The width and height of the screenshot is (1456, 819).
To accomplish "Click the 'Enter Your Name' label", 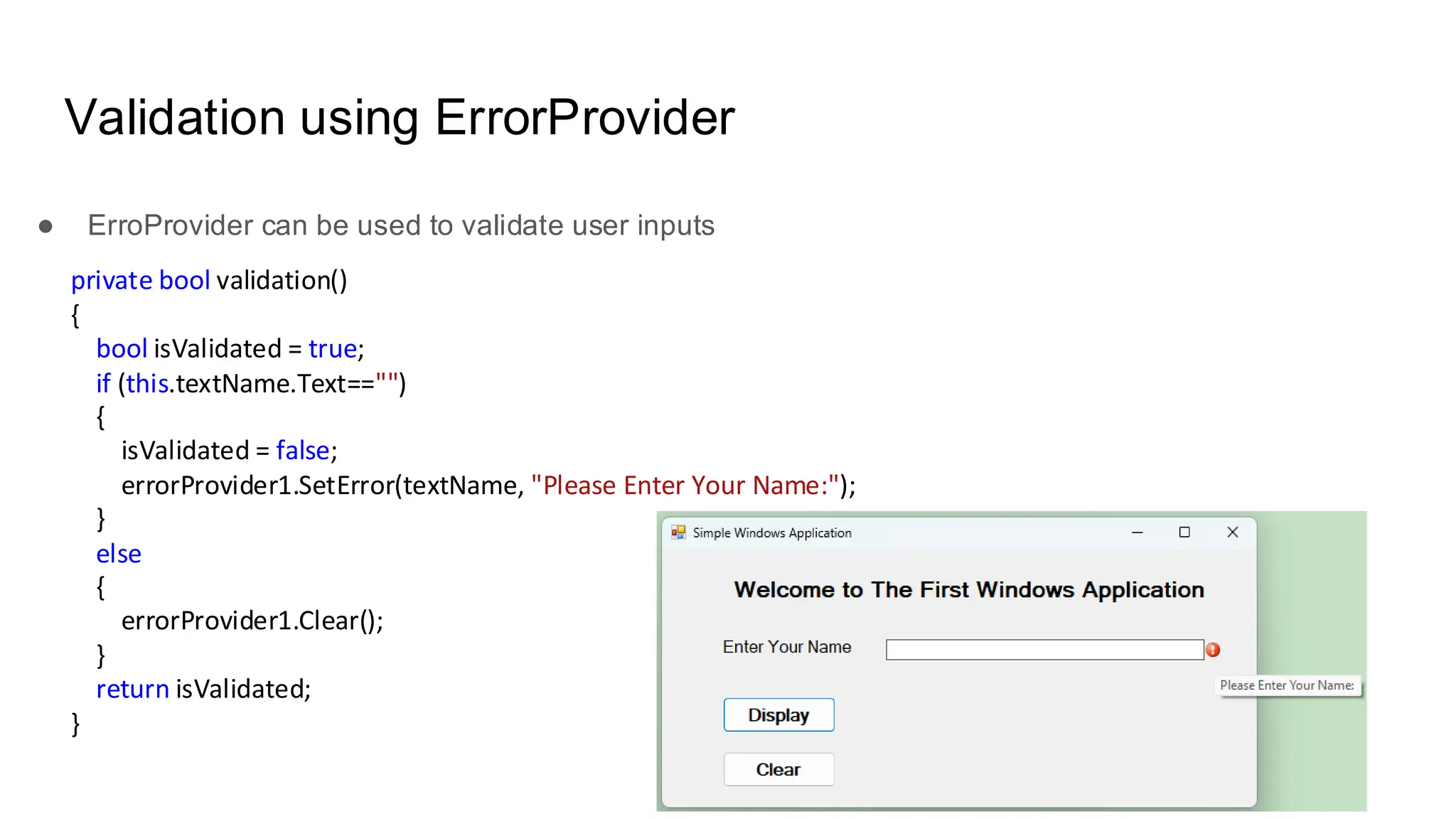I will (x=787, y=647).
